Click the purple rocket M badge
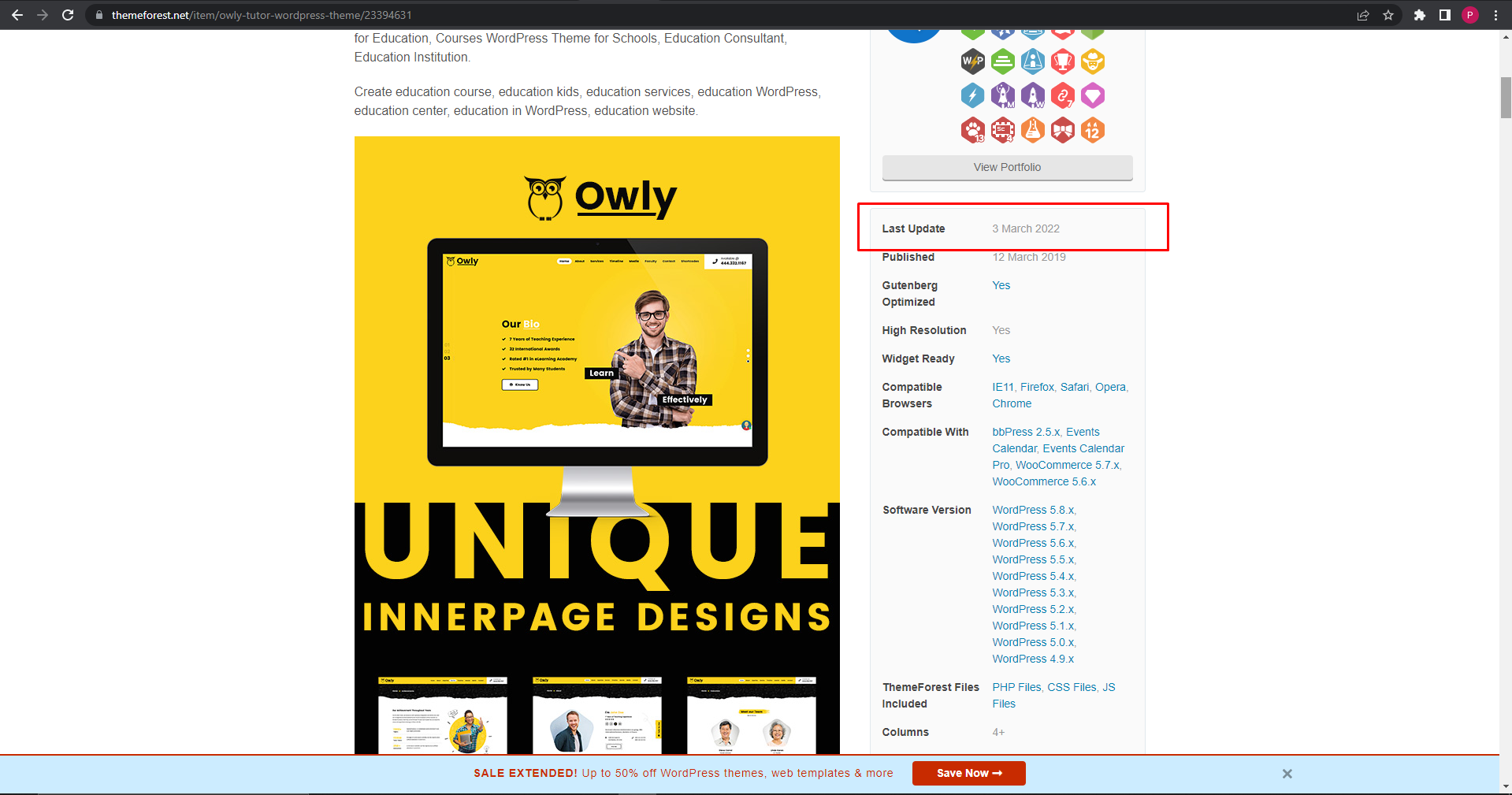1512x795 pixels. pos(1003,95)
